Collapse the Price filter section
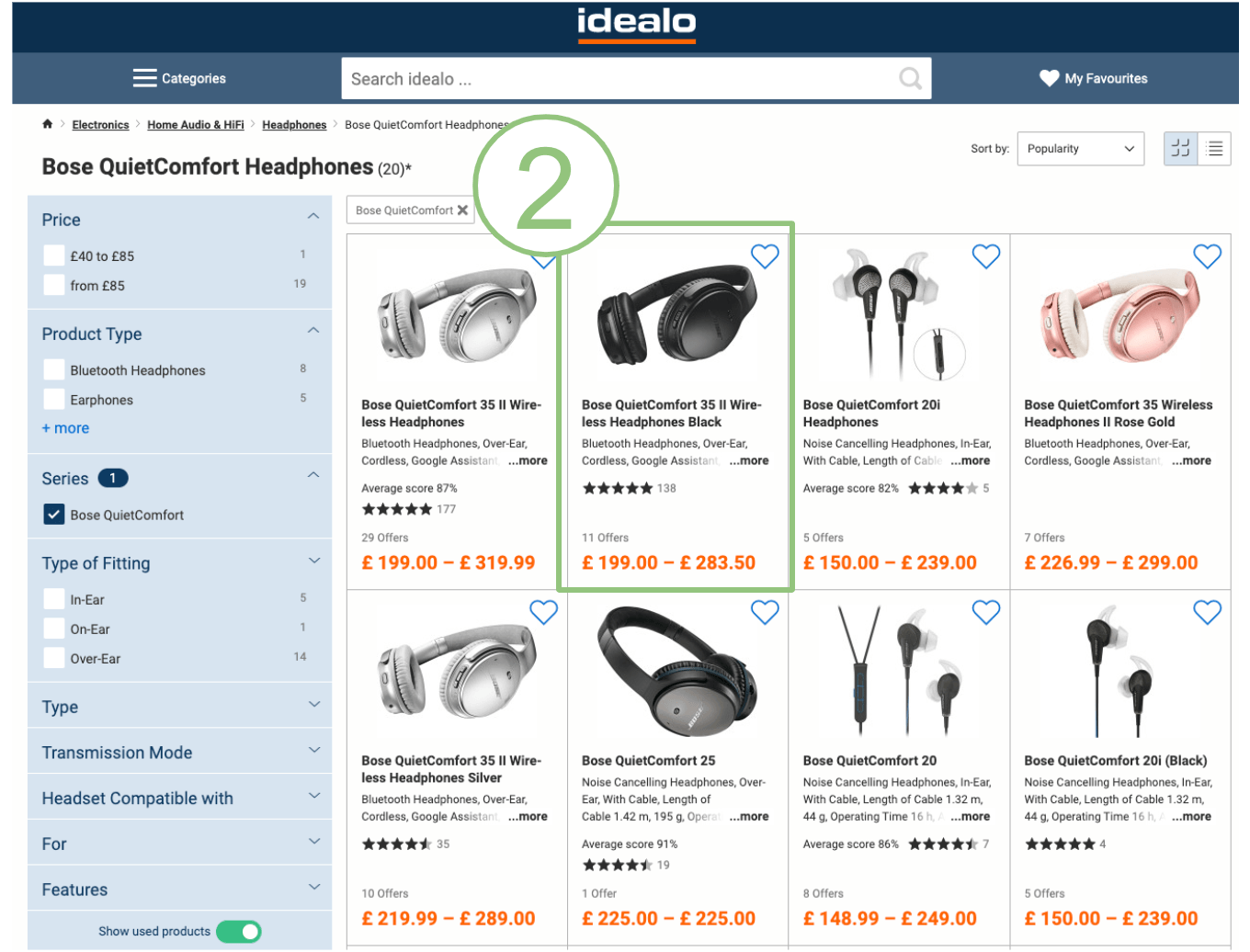Viewport: 1250px width, 952px height. click(x=312, y=217)
